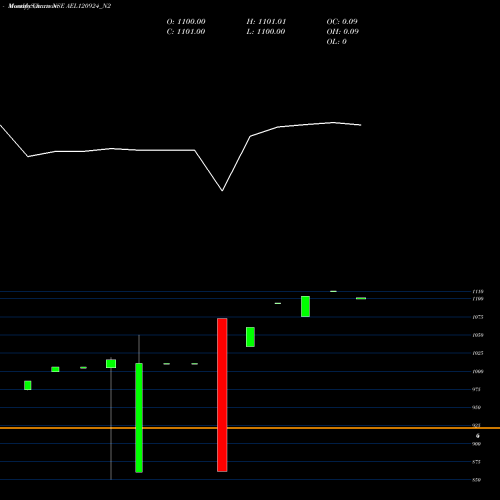The height and width of the screenshot is (500, 500).
Task: Click the 1075 price axis label
Action: coord(478,317)
